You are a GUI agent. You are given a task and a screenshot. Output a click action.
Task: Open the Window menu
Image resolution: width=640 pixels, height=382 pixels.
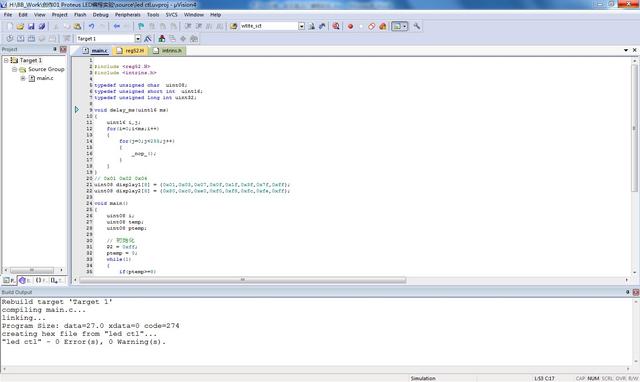(x=193, y=15)
